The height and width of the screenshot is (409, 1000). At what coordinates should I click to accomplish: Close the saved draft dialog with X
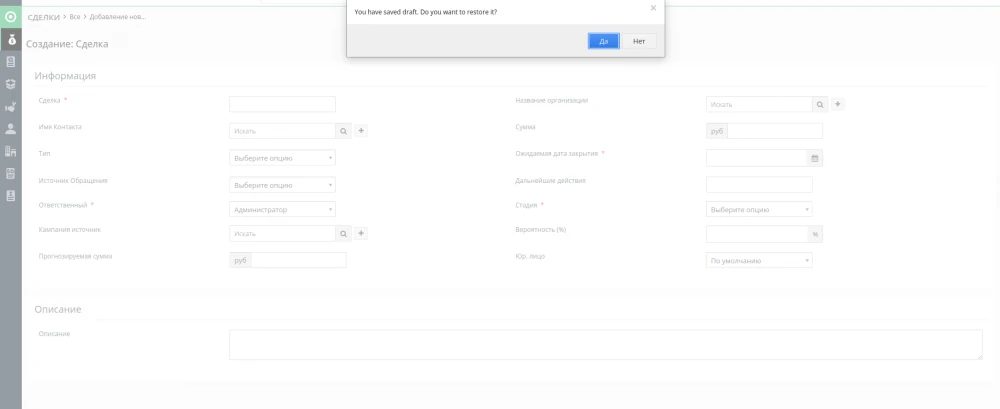(x=653, y=8)
